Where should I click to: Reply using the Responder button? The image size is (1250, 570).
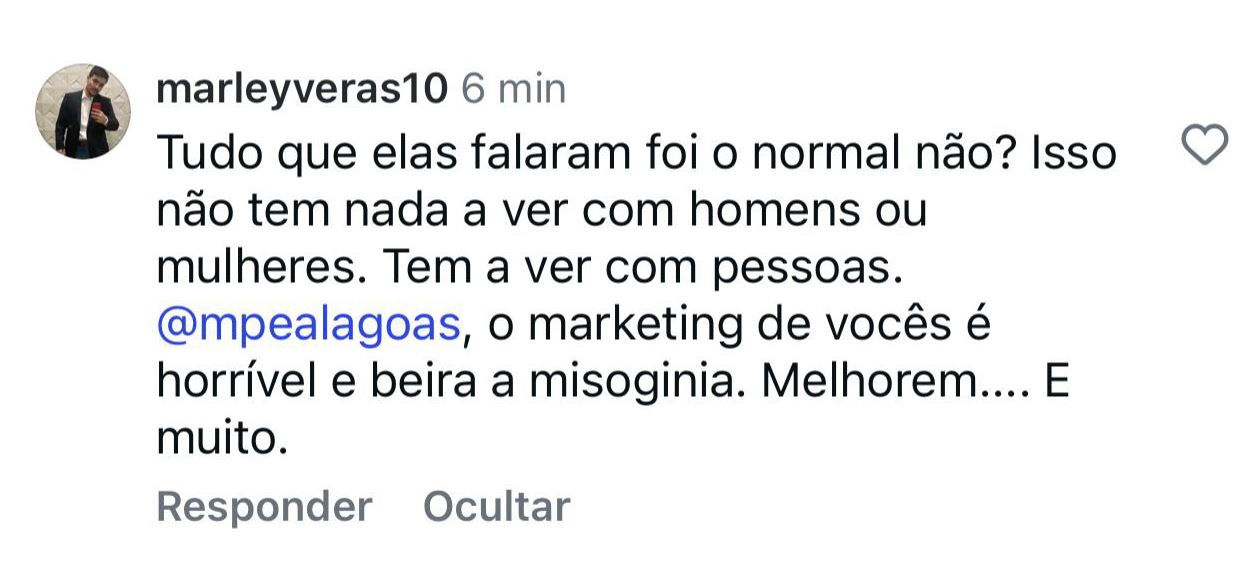264,506
